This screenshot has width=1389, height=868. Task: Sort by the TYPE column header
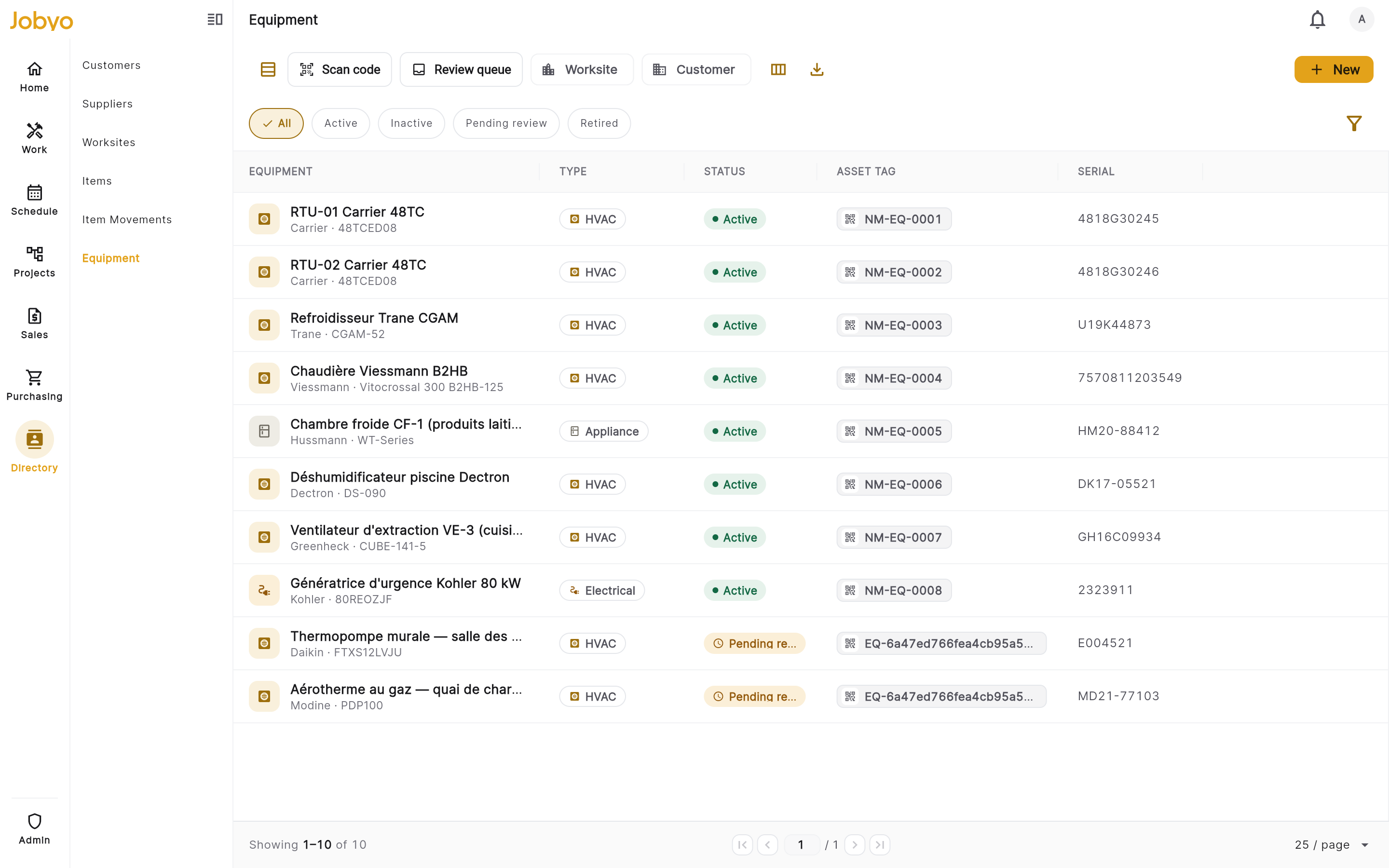pyautogui.click(x=573, y=171)
